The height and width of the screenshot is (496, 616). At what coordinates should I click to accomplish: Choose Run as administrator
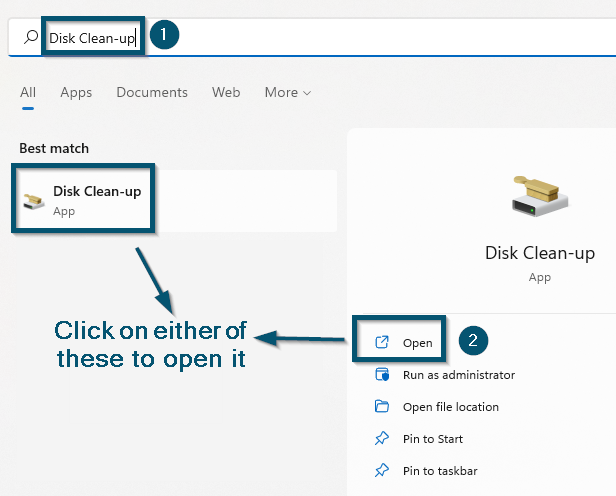pos(459,375)
